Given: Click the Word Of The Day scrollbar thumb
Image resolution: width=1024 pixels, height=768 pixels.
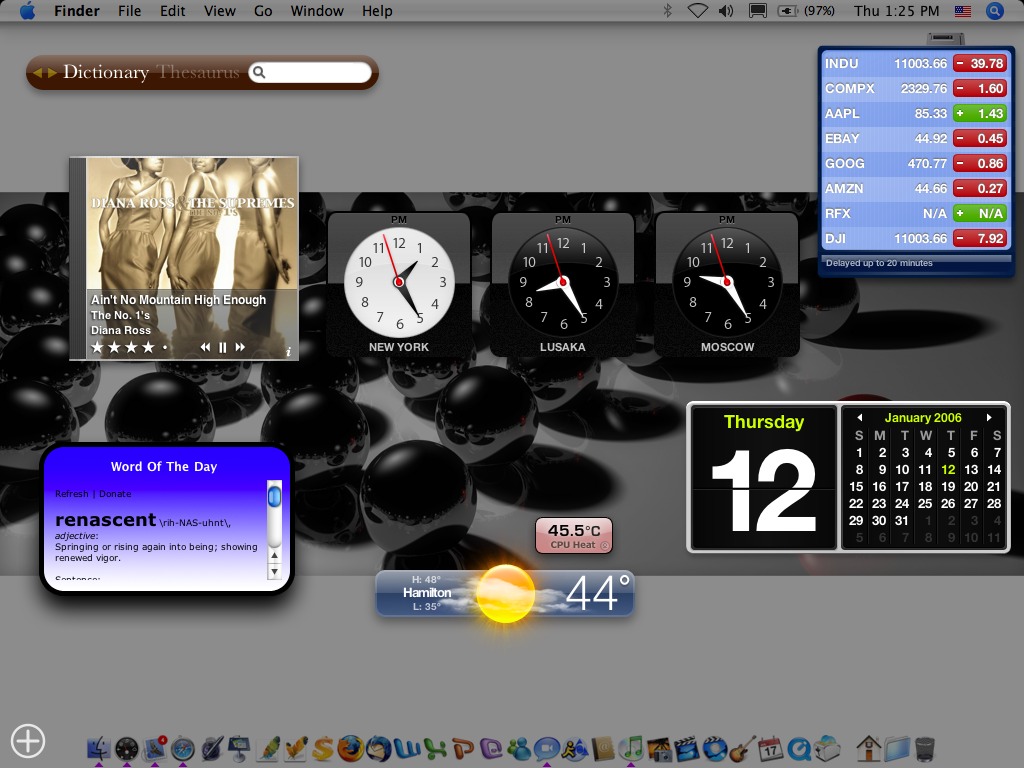Looking at the screenshot, I should [274, 496].
